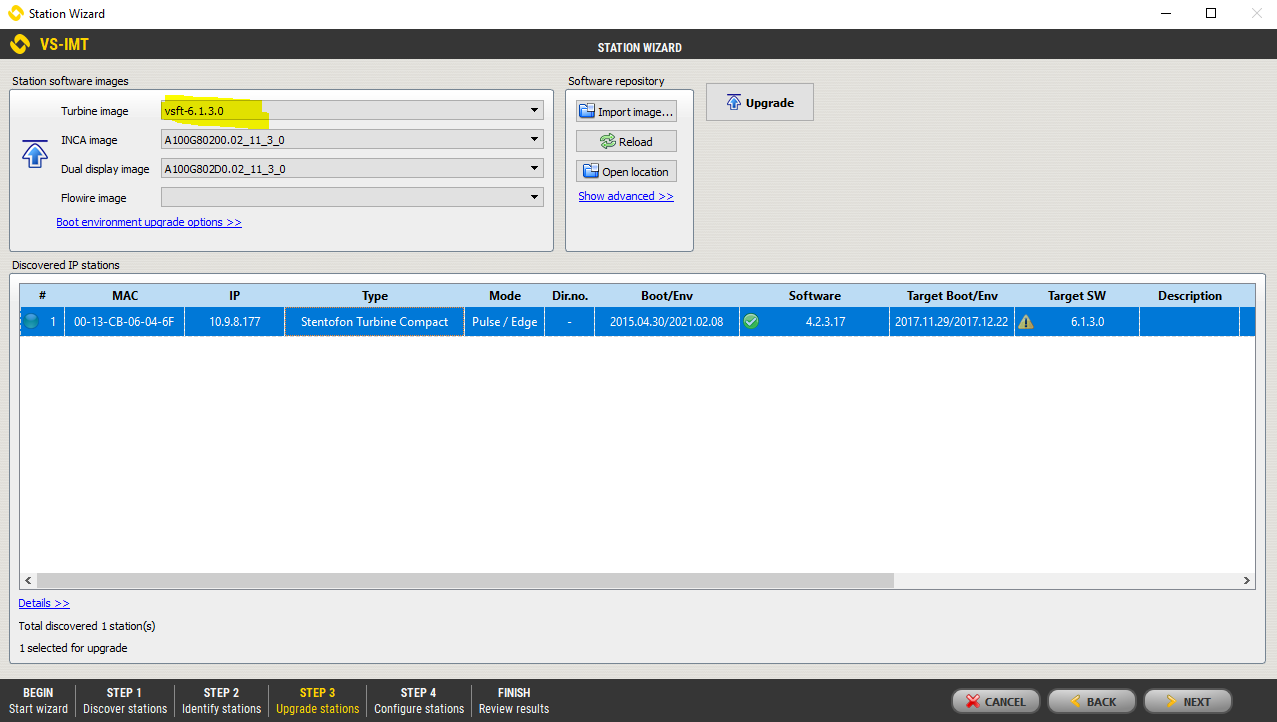This screenshot has width=1277, height=722.
Task: Go to BEGIN Start wizard step
Action: [x=38, y=700]
